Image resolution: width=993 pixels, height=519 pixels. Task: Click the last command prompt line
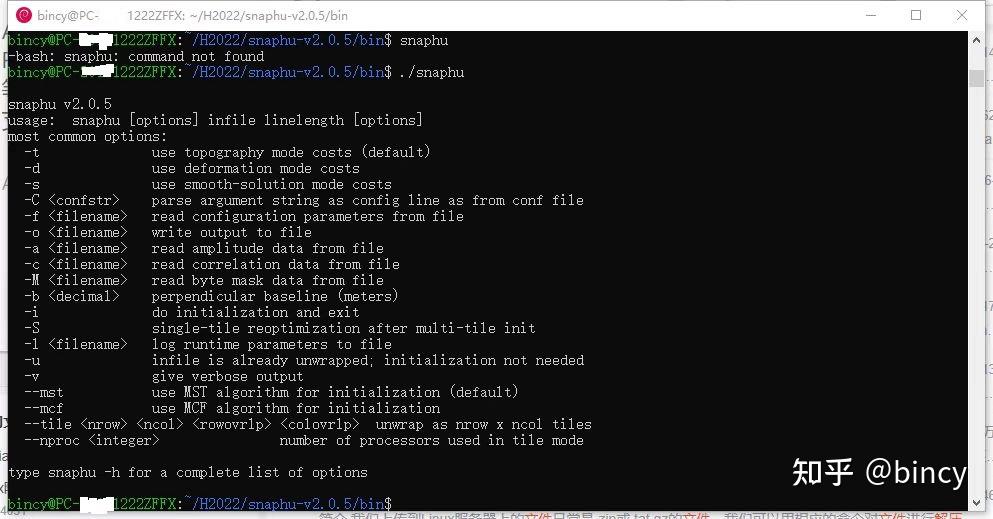pos(200,503)
